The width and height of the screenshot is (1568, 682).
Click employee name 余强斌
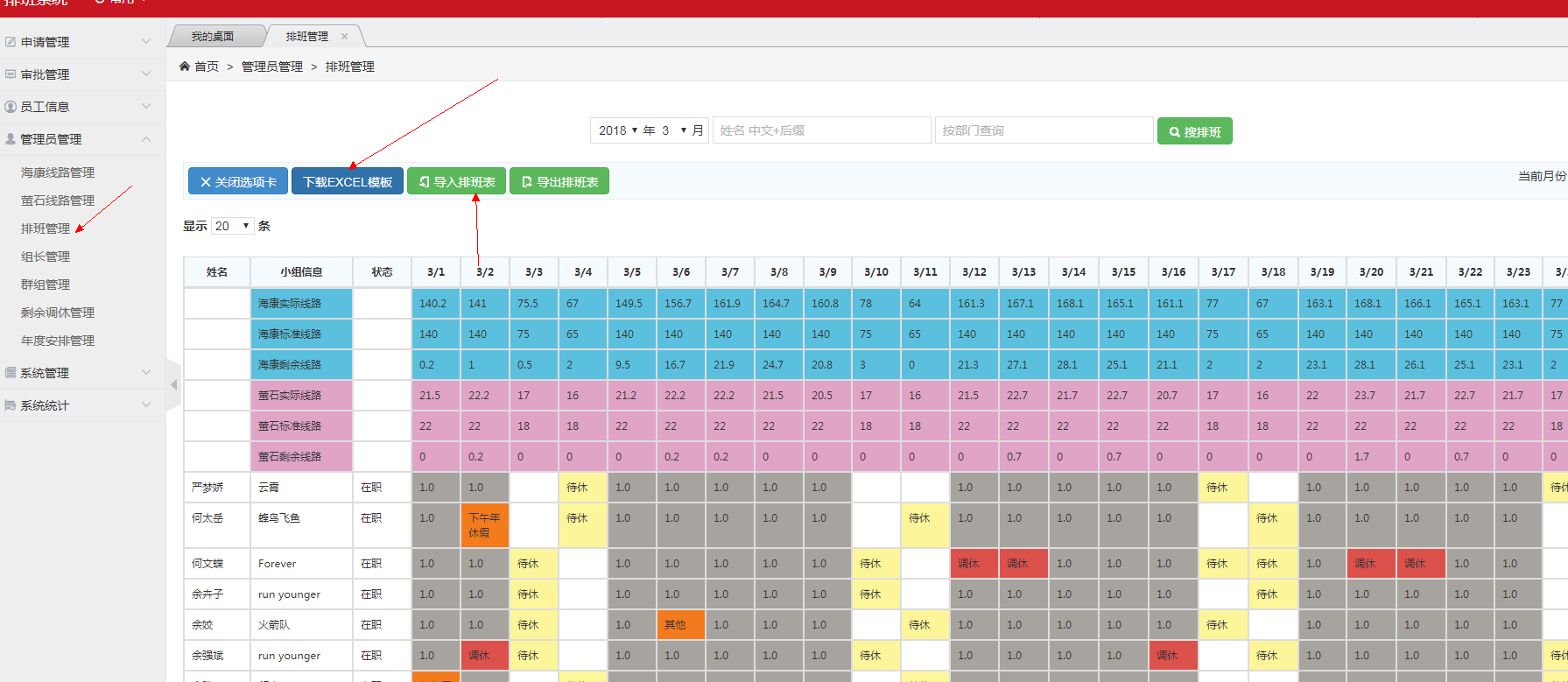207,656
